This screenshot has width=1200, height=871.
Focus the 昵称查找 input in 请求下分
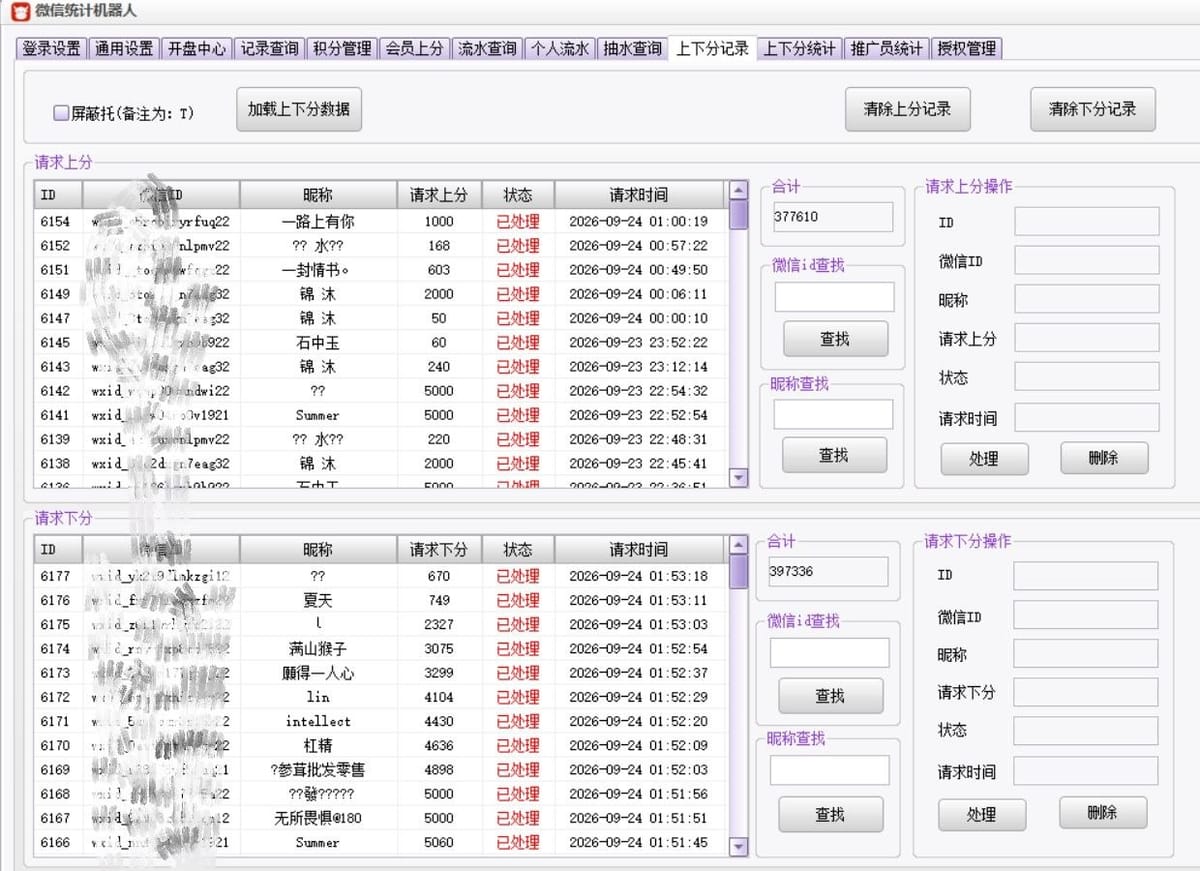pyautogui.click(x=829, y=770)
